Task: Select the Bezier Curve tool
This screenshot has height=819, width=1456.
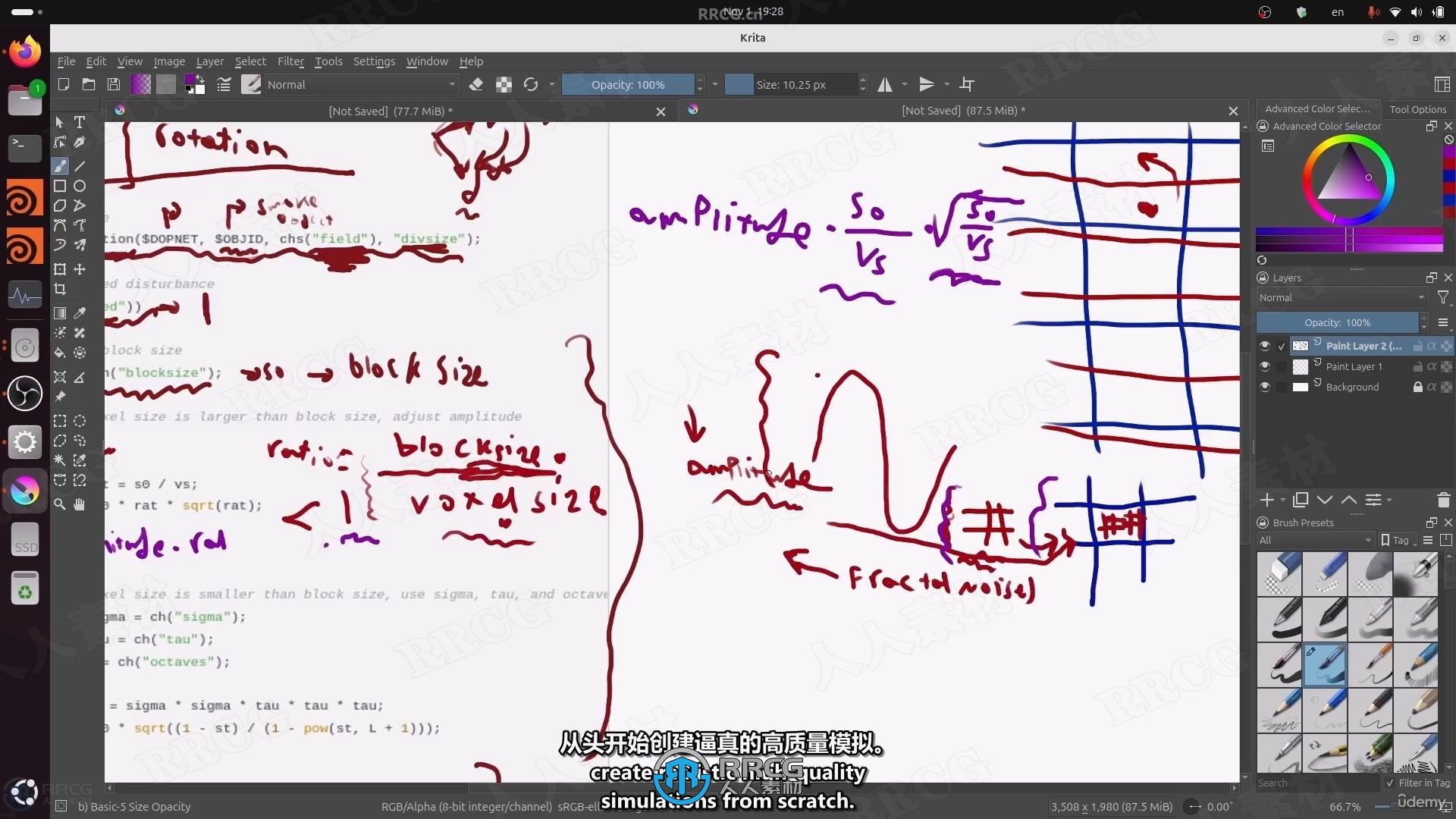Action: click(60, 225)
